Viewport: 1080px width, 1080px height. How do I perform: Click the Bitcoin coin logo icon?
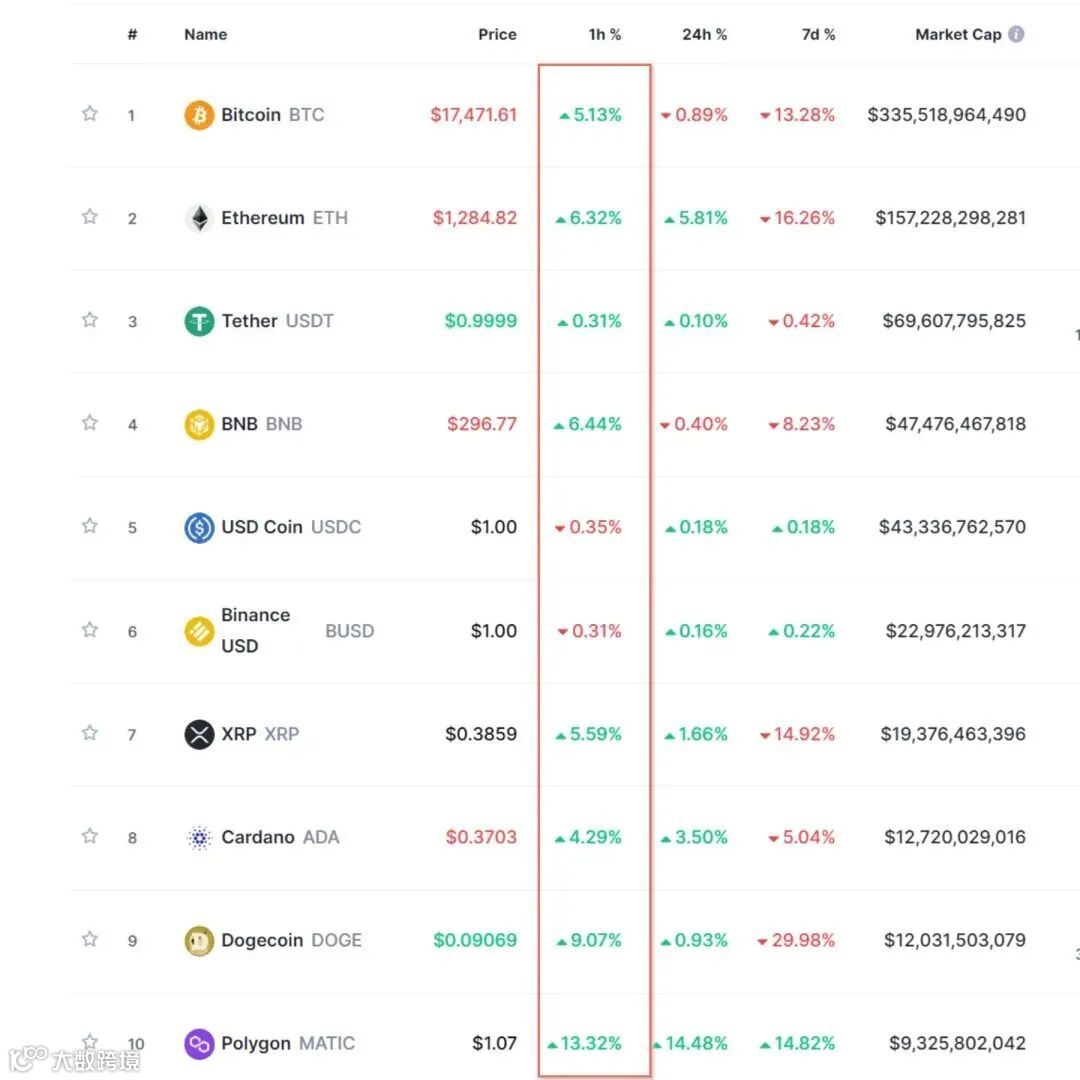point(199,115)
